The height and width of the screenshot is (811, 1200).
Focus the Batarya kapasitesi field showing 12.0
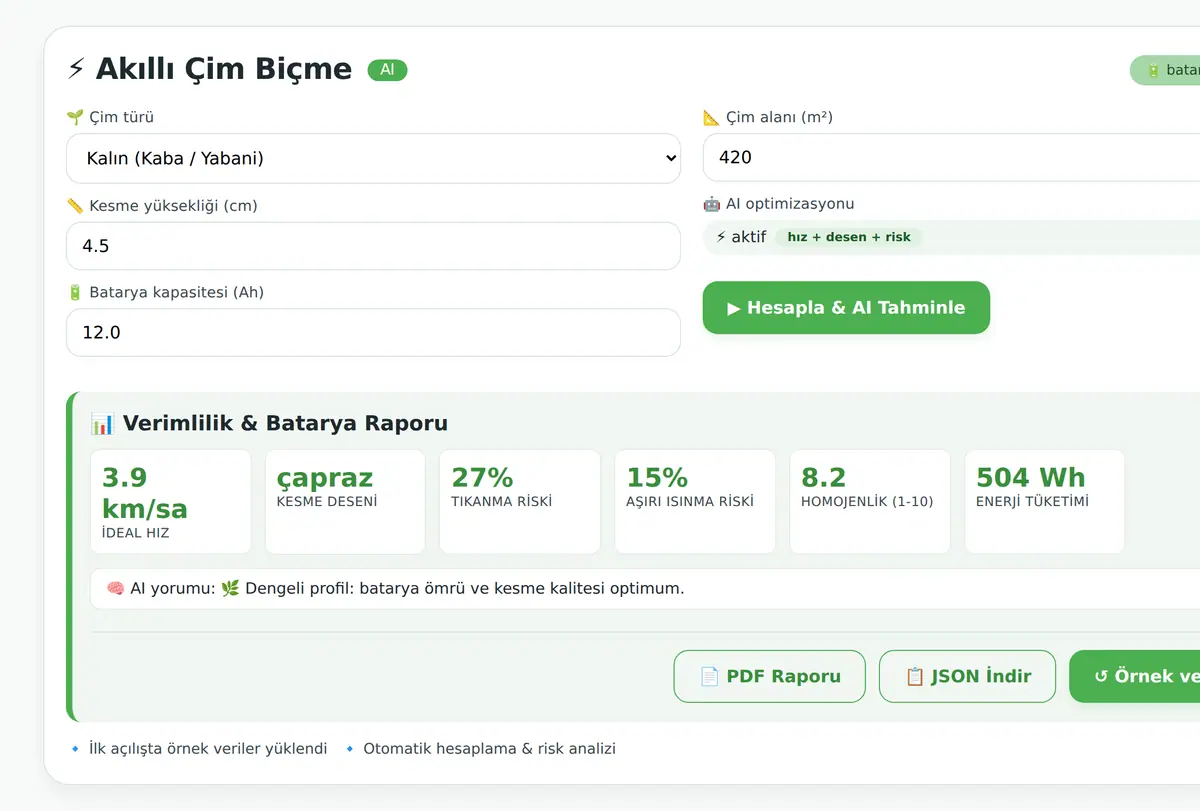(373, 332)
